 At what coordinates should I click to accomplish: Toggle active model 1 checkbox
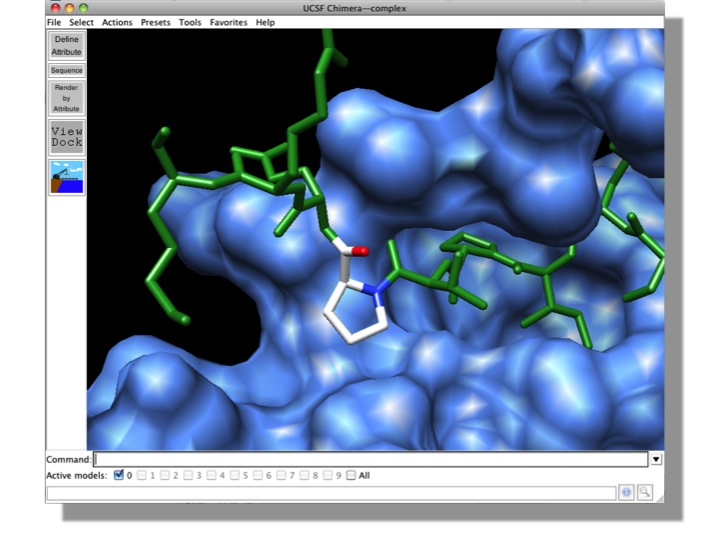point(141,475)
